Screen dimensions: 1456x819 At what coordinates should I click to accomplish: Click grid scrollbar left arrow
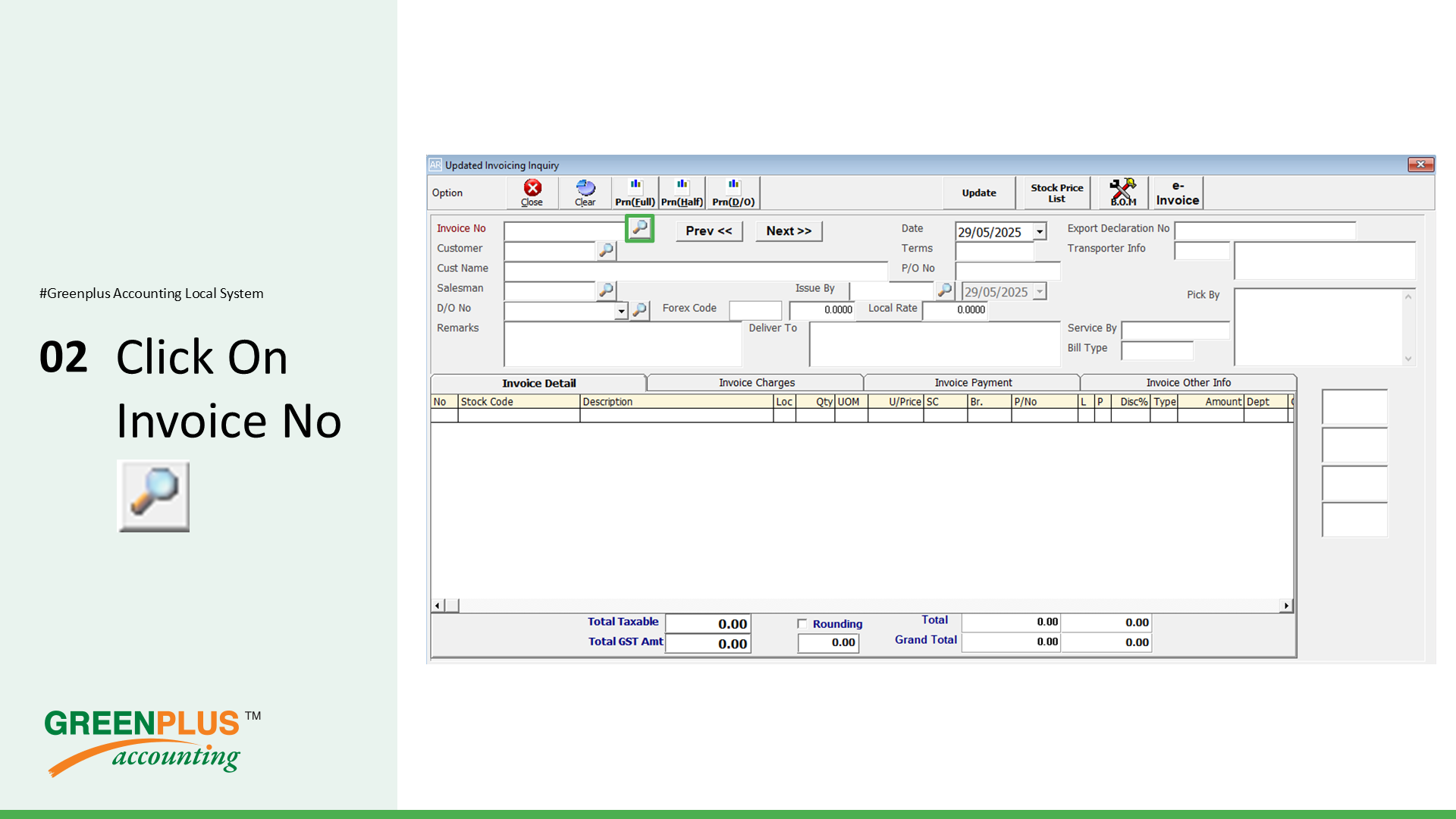tap(438, 605)
